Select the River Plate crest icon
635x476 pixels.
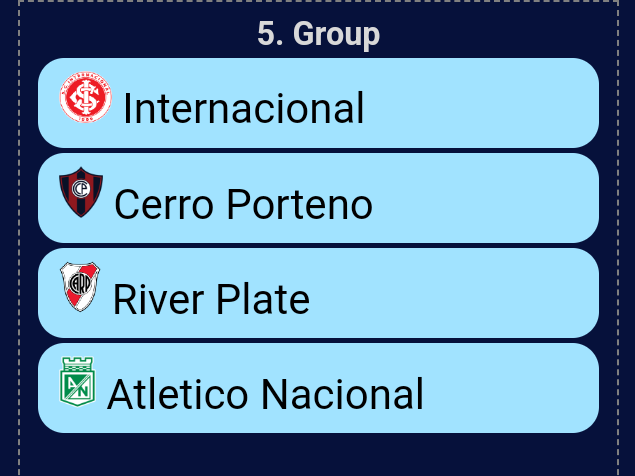pyautogui.click(x=80, y=287)
